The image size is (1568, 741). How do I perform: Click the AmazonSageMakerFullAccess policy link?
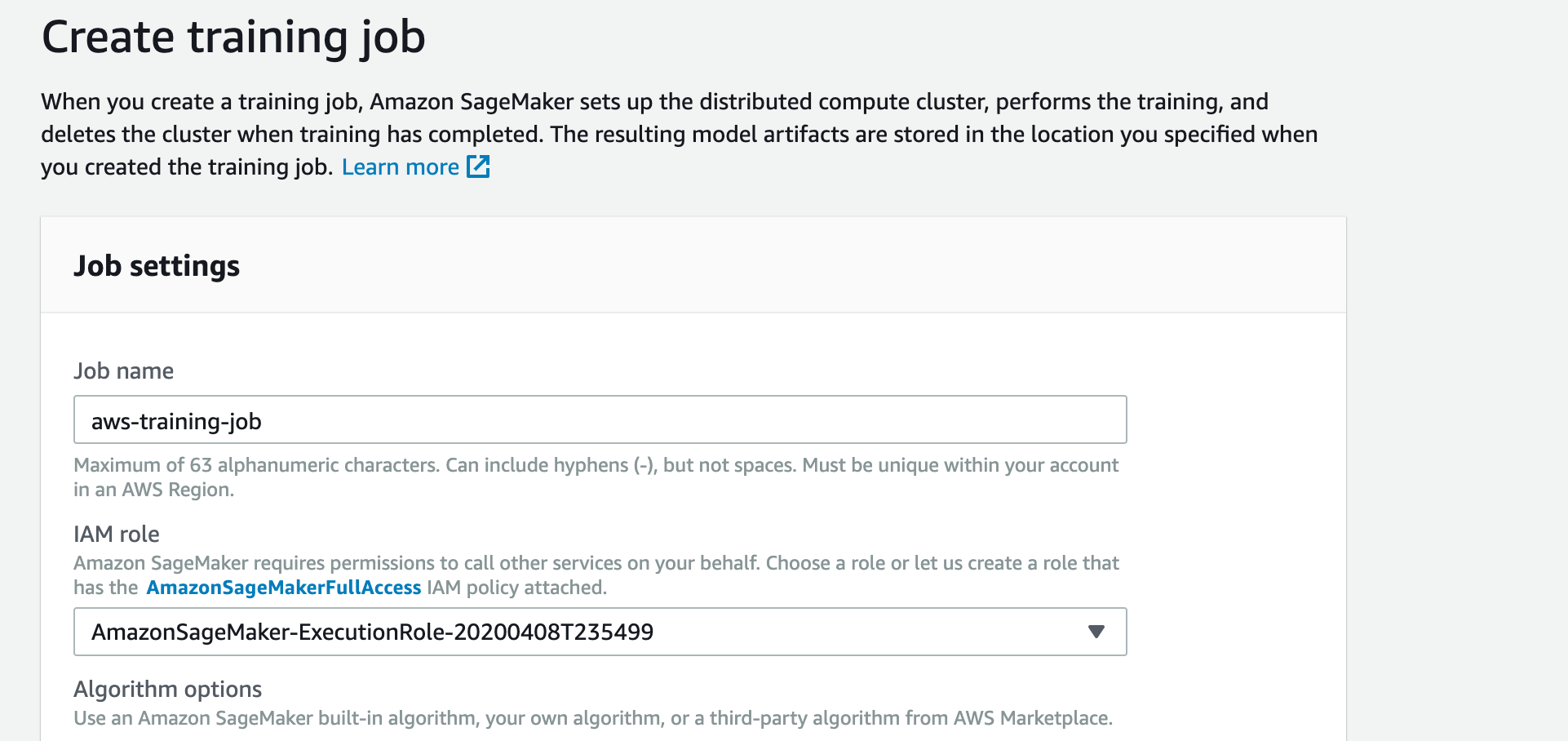(284, 587)
